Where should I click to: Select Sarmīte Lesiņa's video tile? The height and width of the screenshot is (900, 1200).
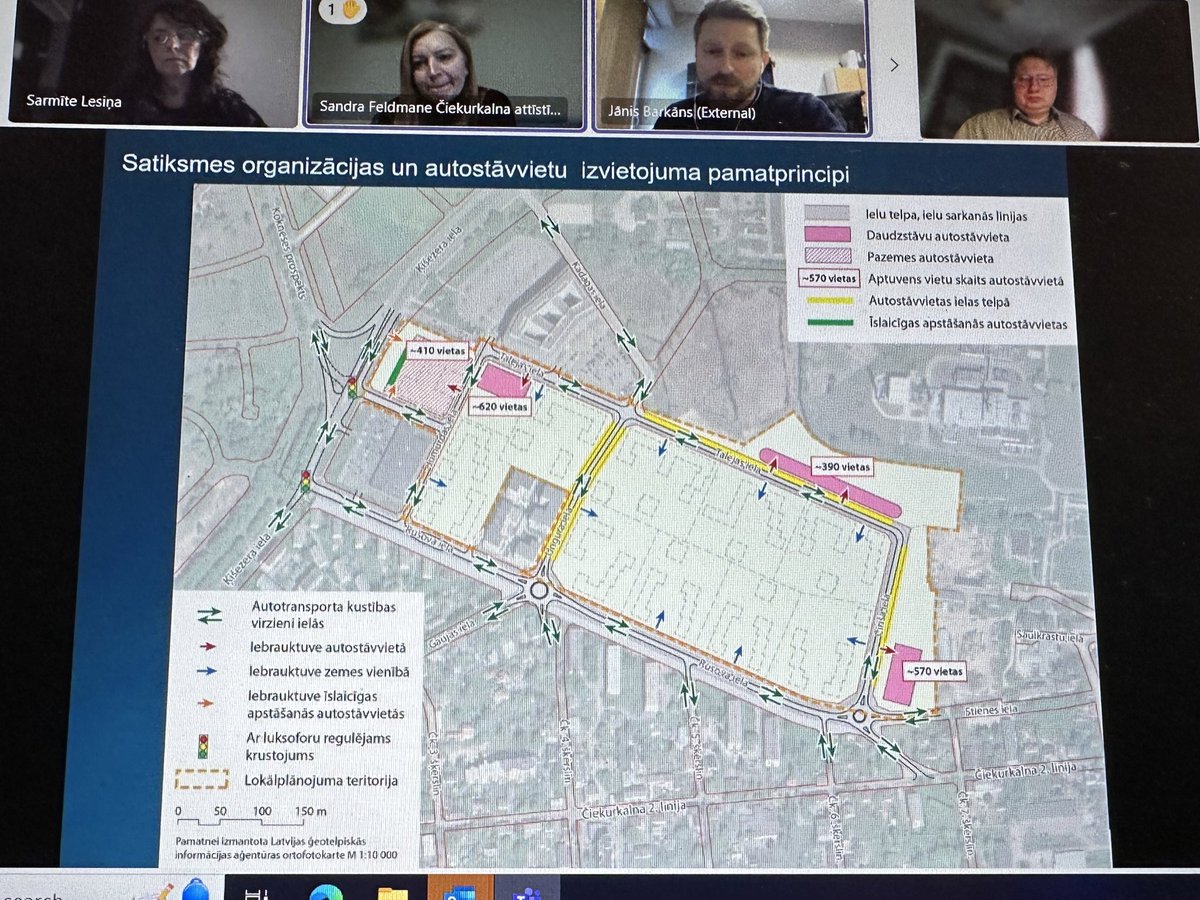point(155,62)
